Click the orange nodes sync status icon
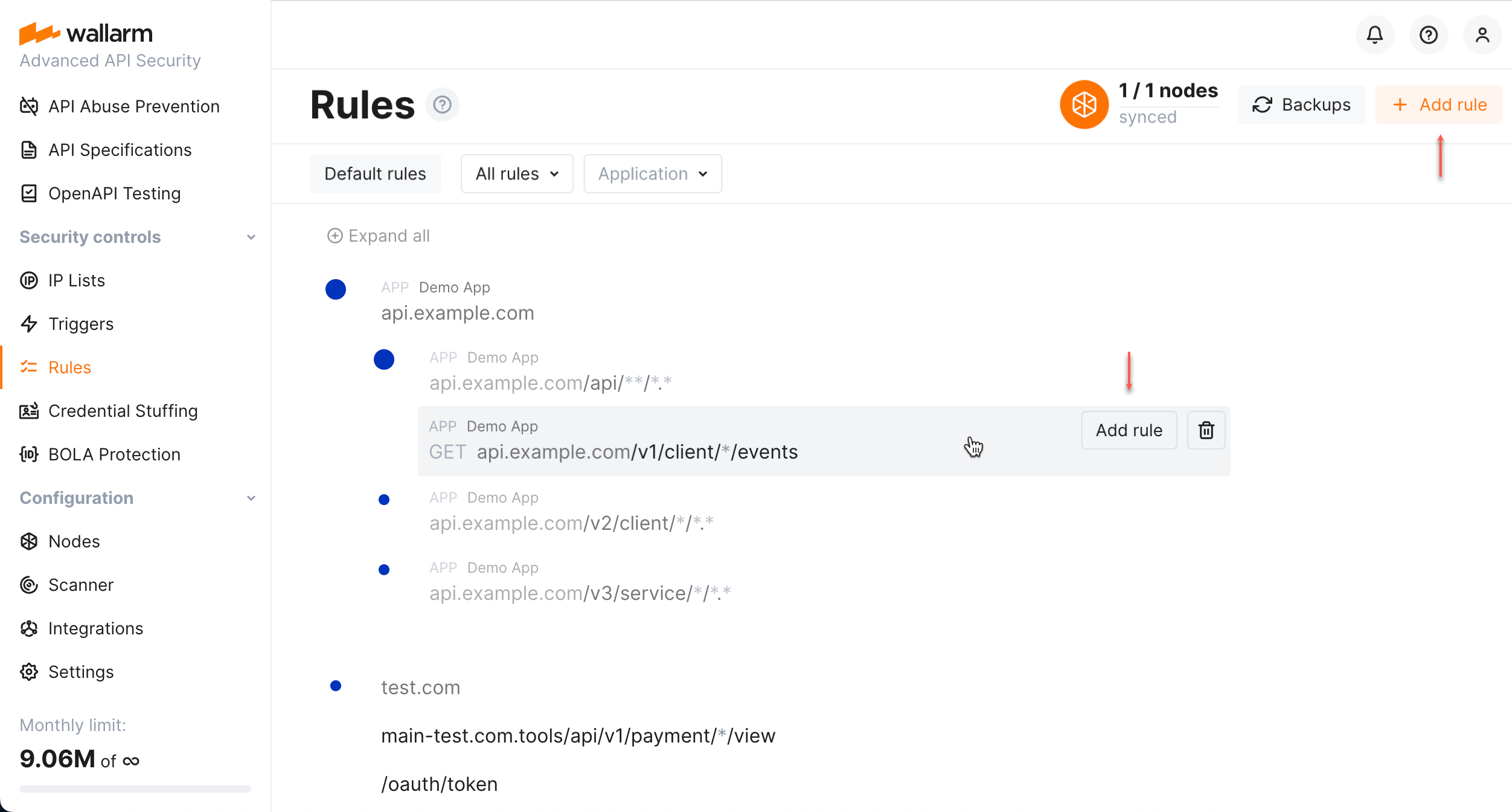Screen dimensions: 1512x812 (x=1084, y=105)
